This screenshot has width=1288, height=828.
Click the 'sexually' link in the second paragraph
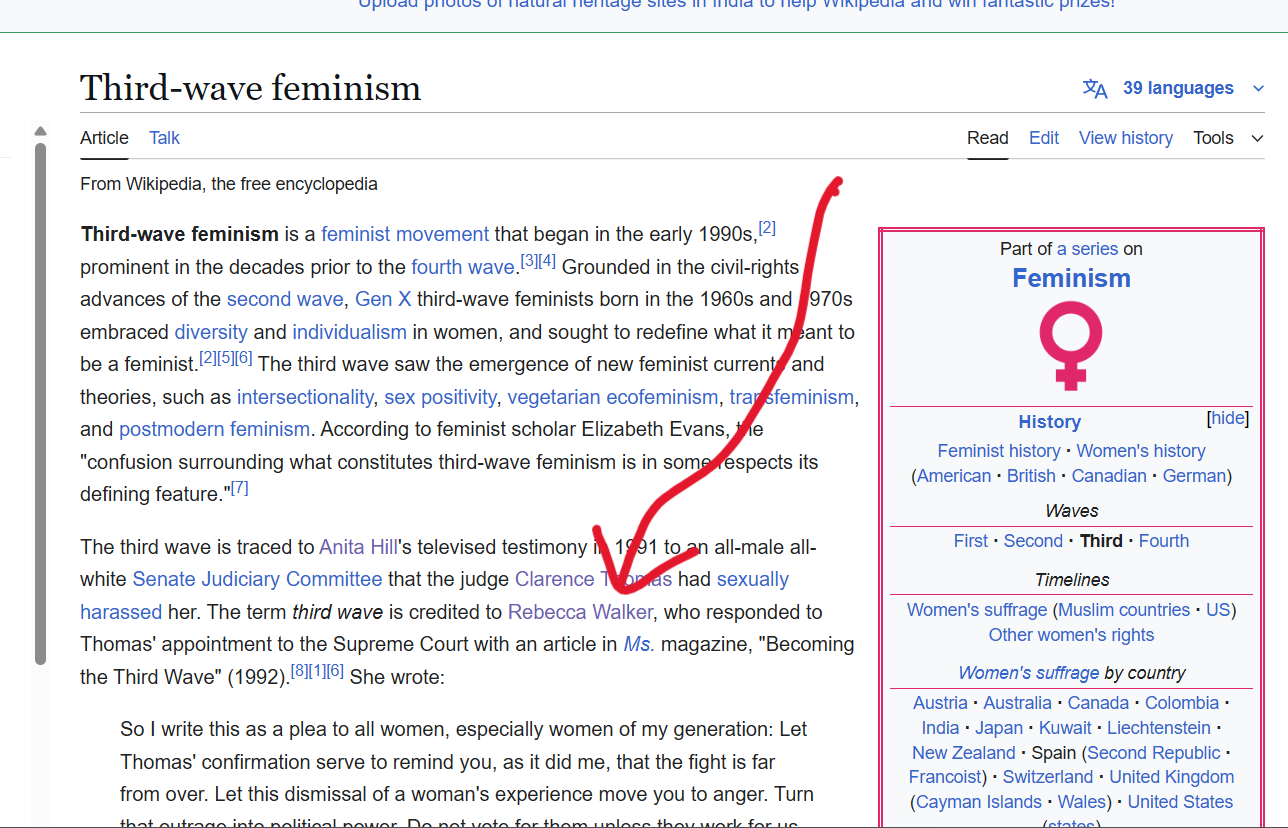click(753, 579)
